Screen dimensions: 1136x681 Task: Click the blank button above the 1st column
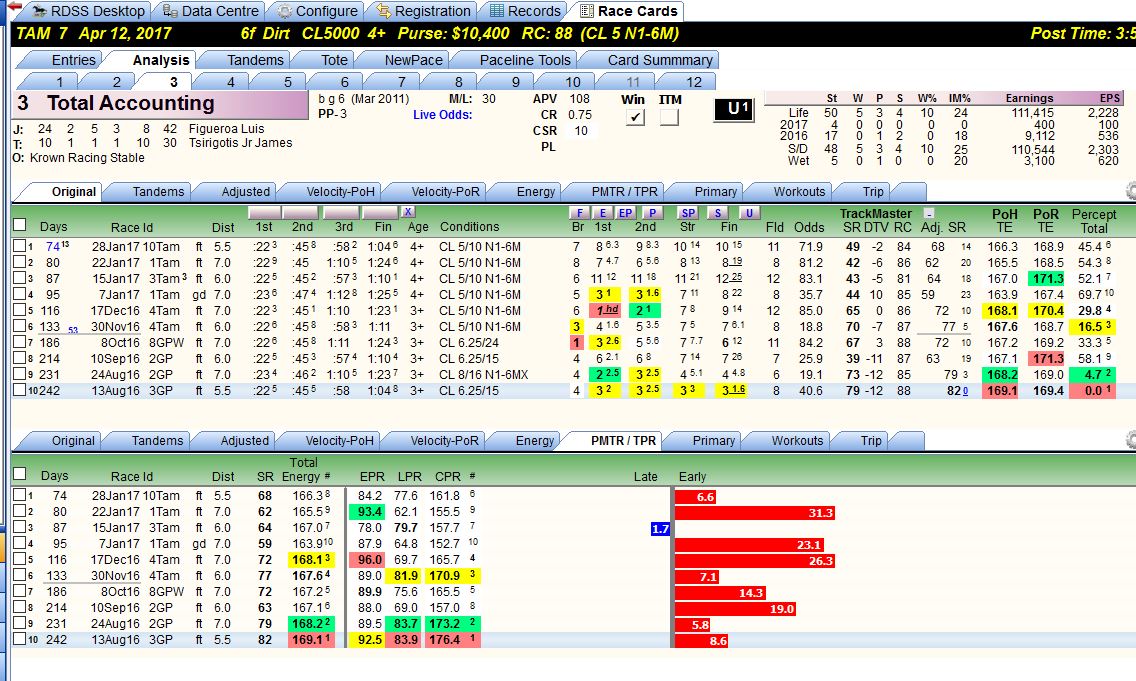pos(264,212)
